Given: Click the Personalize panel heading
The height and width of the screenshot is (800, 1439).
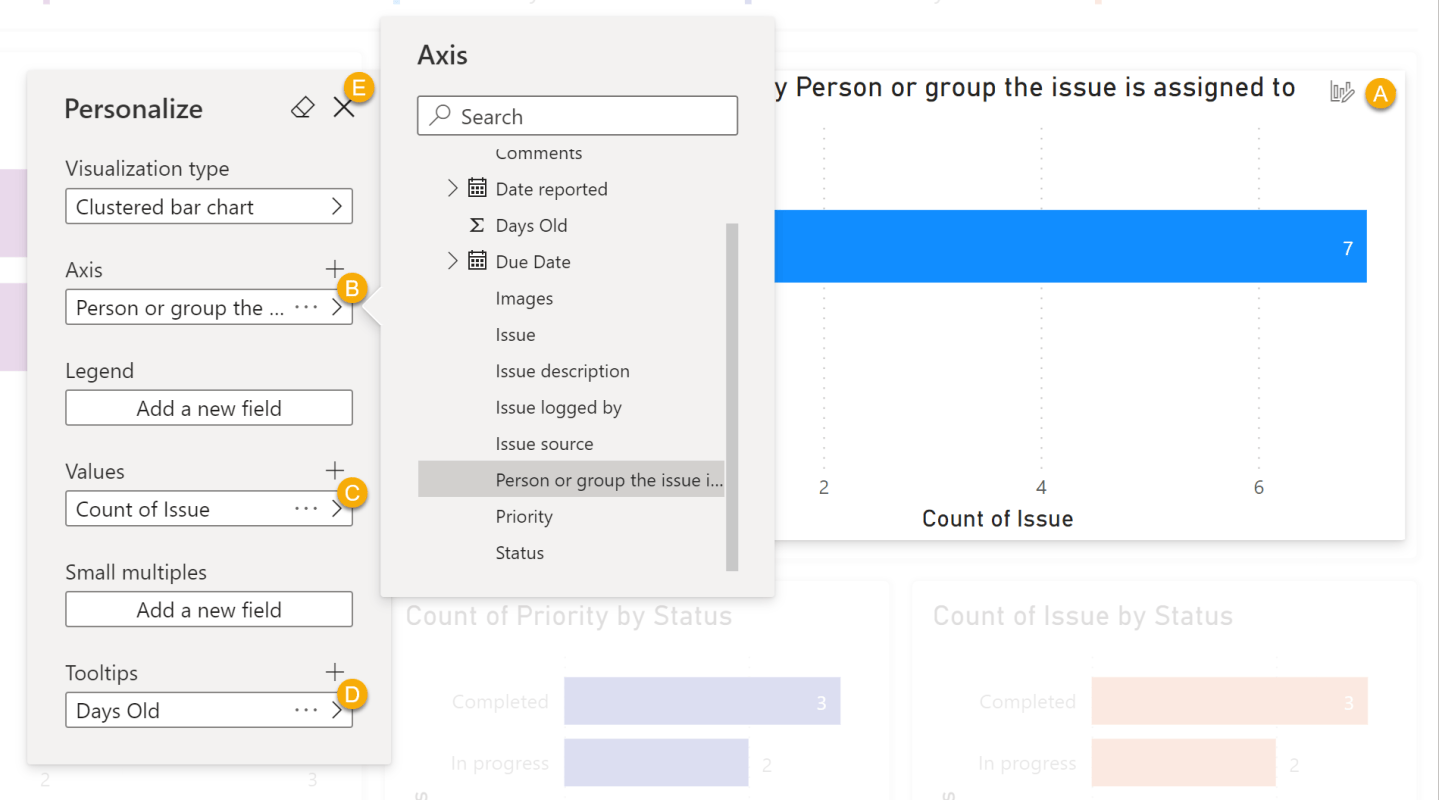Looking at the screenshot, I should [x=133, y=109].
